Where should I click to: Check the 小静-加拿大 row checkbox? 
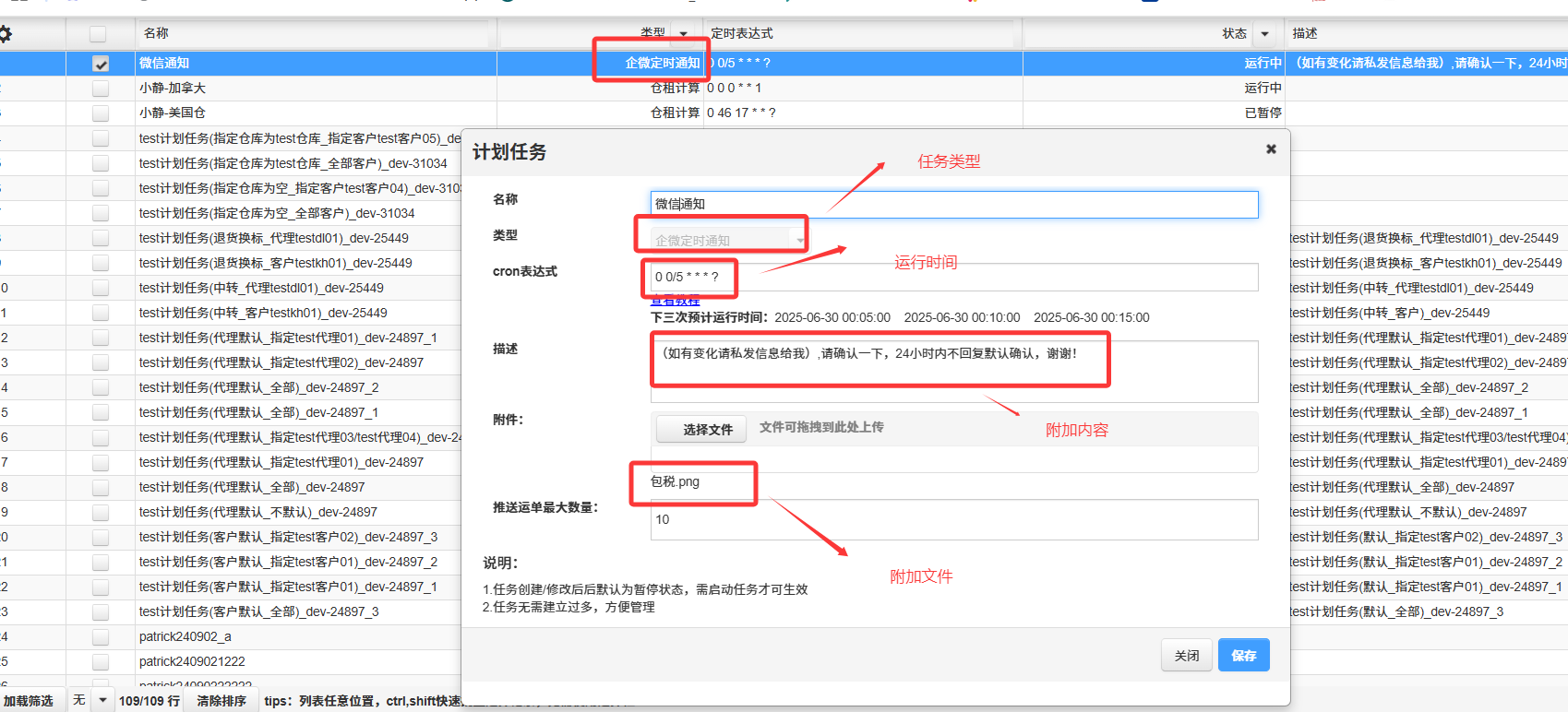coord(101,89)
